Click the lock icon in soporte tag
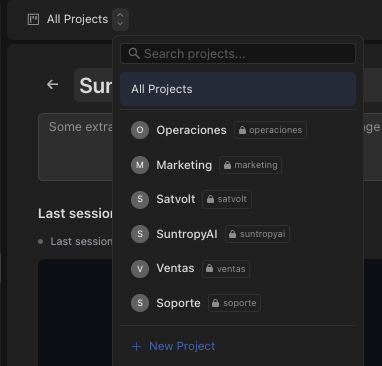Image resolution: width=382 pixels, height=366 pixels. coord(216,303)
